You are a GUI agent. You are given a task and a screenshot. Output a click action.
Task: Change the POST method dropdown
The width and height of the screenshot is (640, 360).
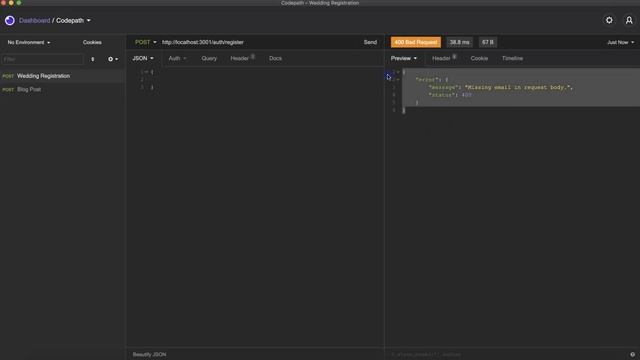pos(146,42)
